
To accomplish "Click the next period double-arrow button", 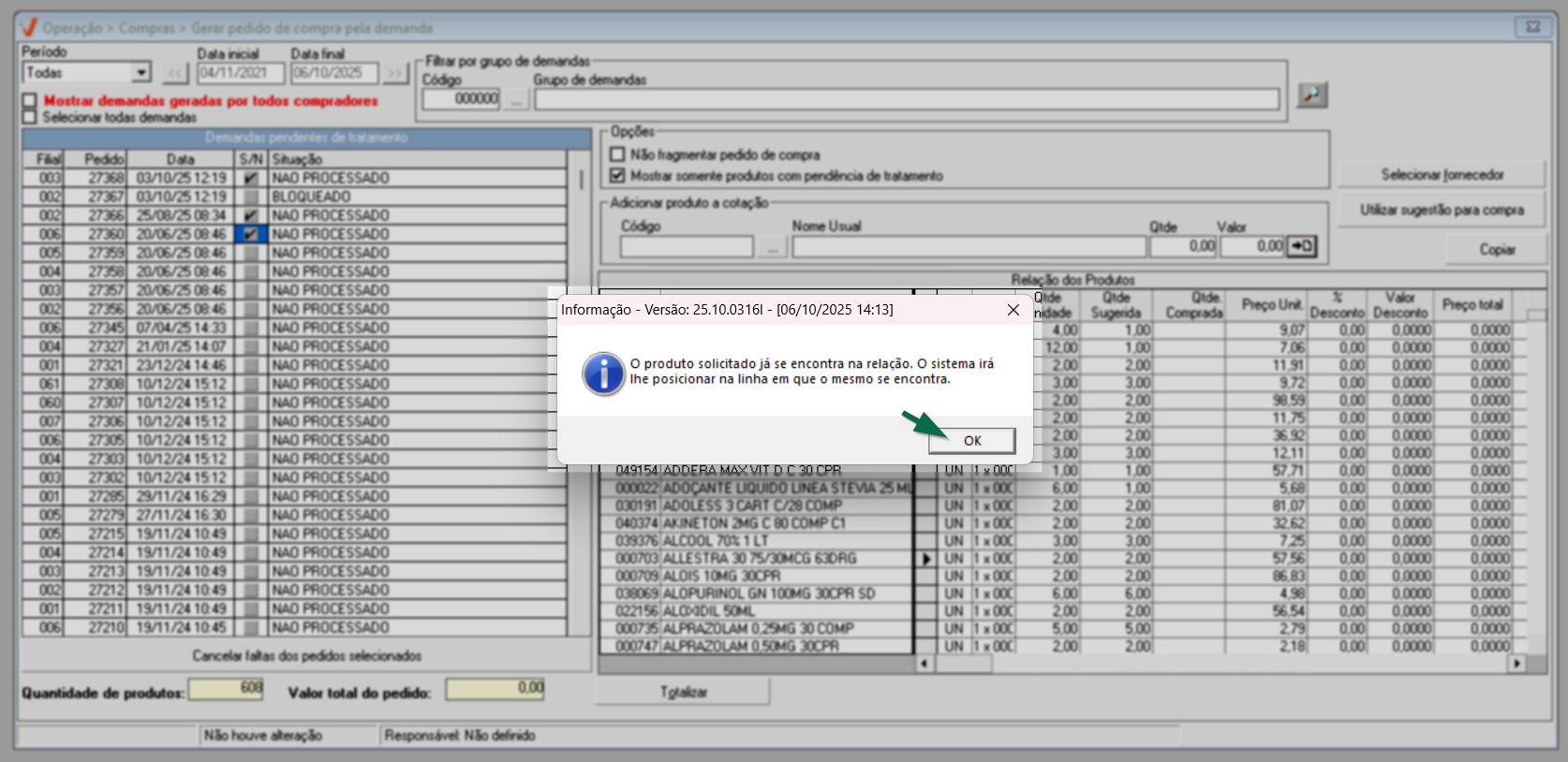I will pyautogui.click(x=395, y=73).
